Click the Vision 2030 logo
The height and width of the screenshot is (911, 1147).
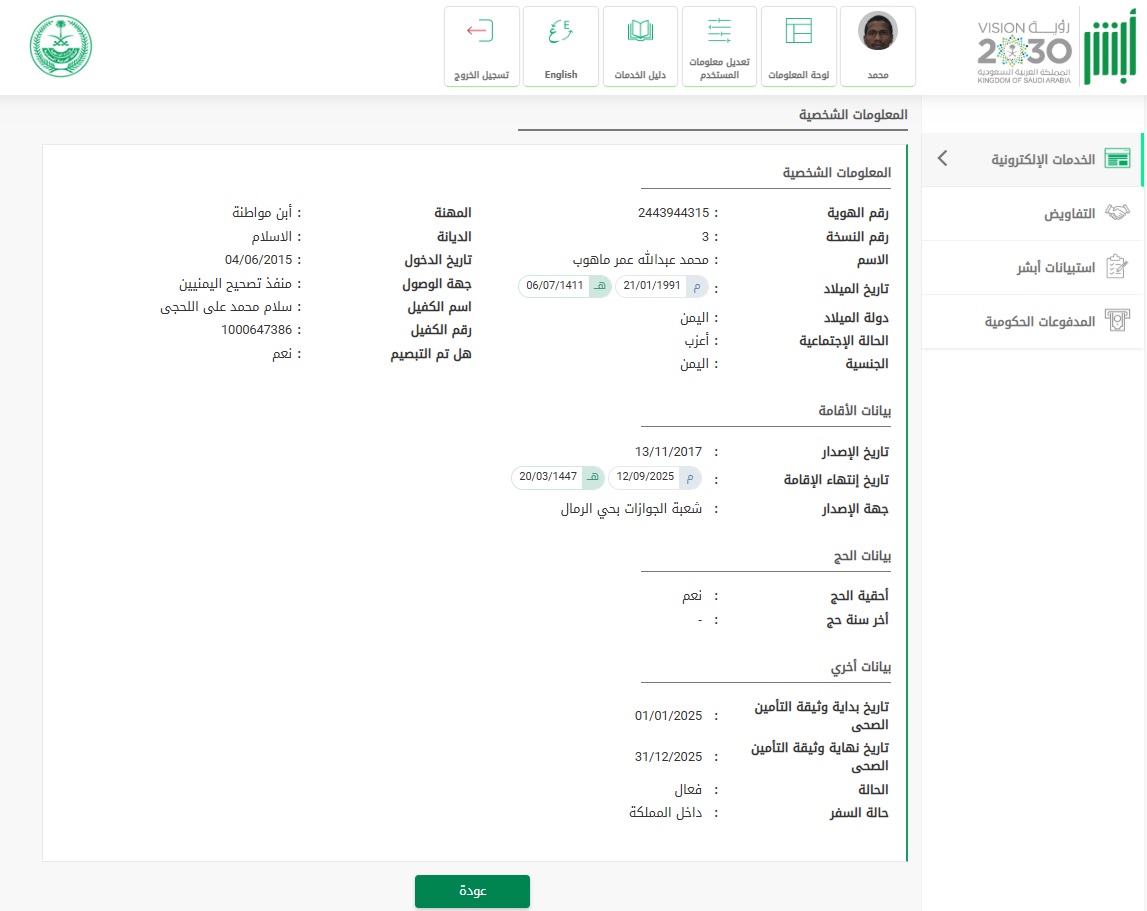click(1025, 50)
